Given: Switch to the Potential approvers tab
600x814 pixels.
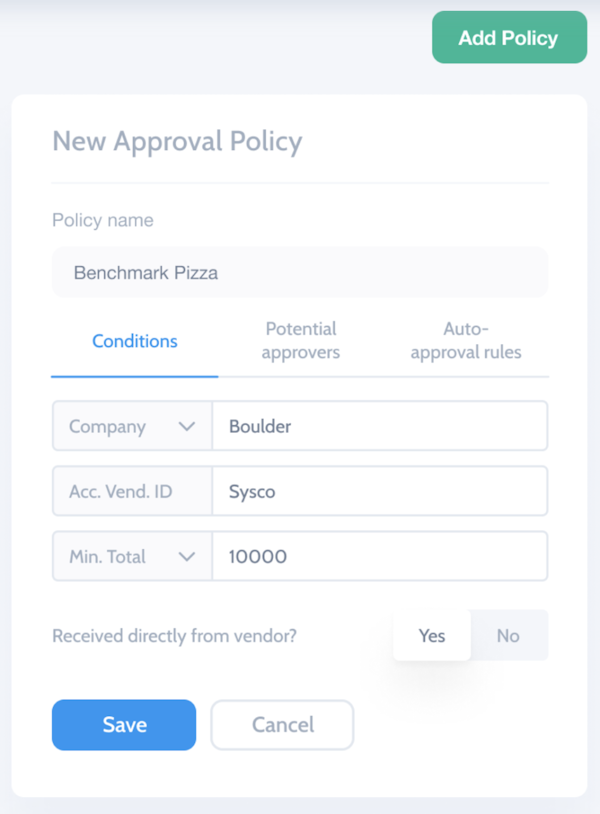Looking at the screenshot, I should pos(301,342).
